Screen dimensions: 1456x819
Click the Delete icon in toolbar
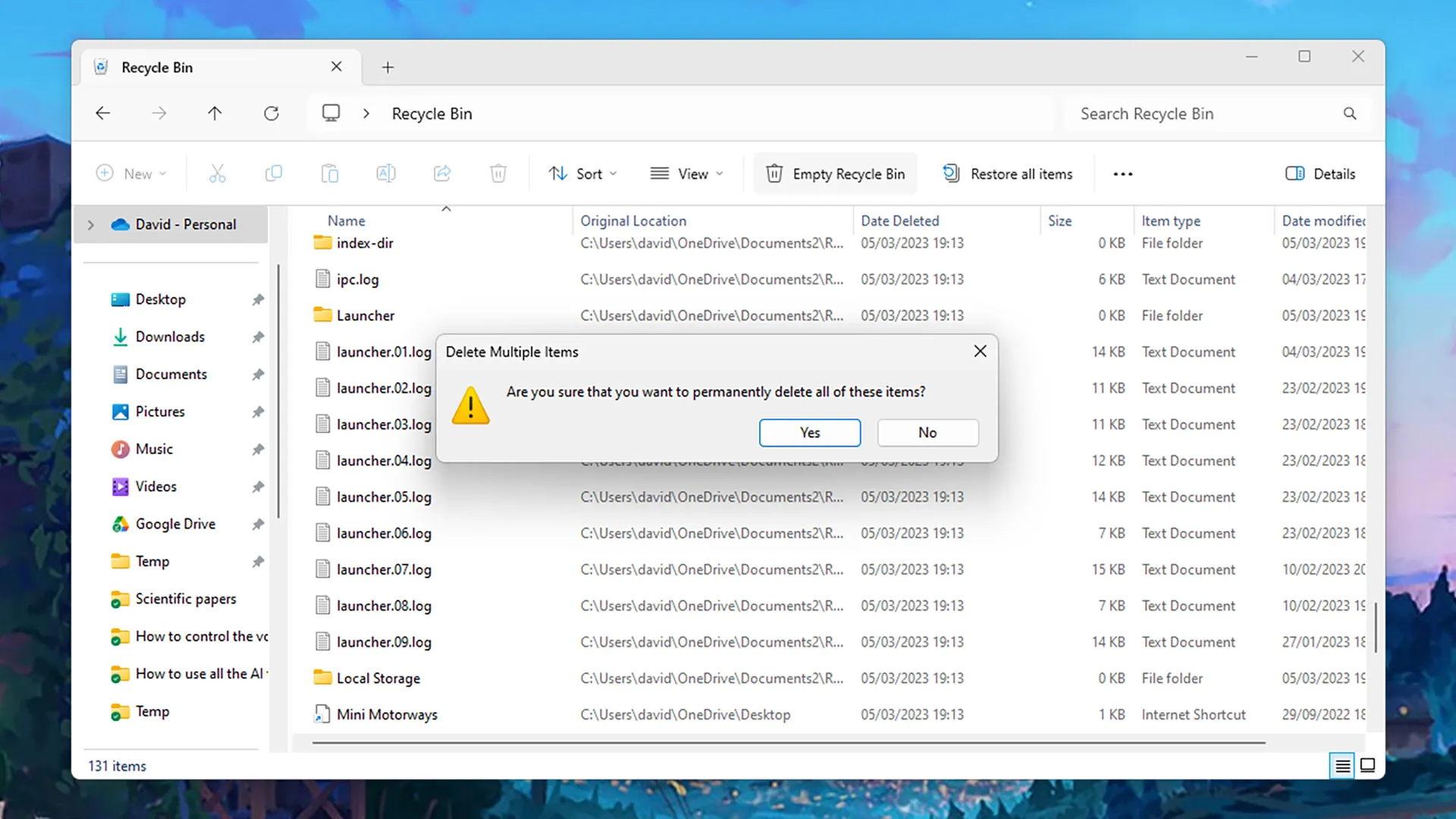pos(498,174)
